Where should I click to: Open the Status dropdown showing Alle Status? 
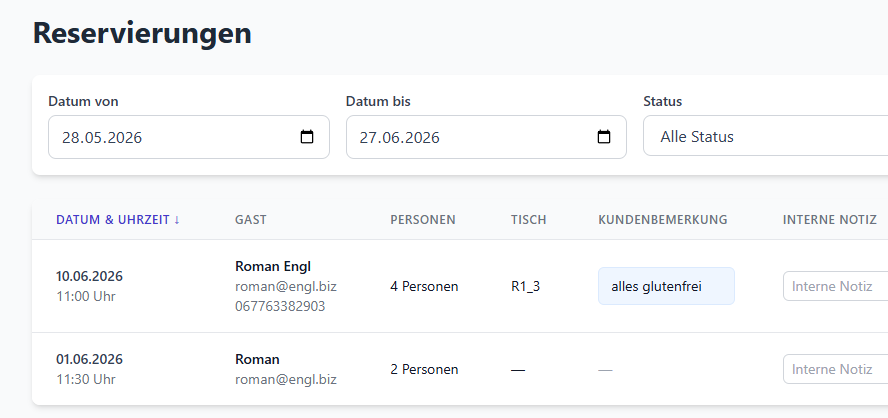[x=766, y=136]
